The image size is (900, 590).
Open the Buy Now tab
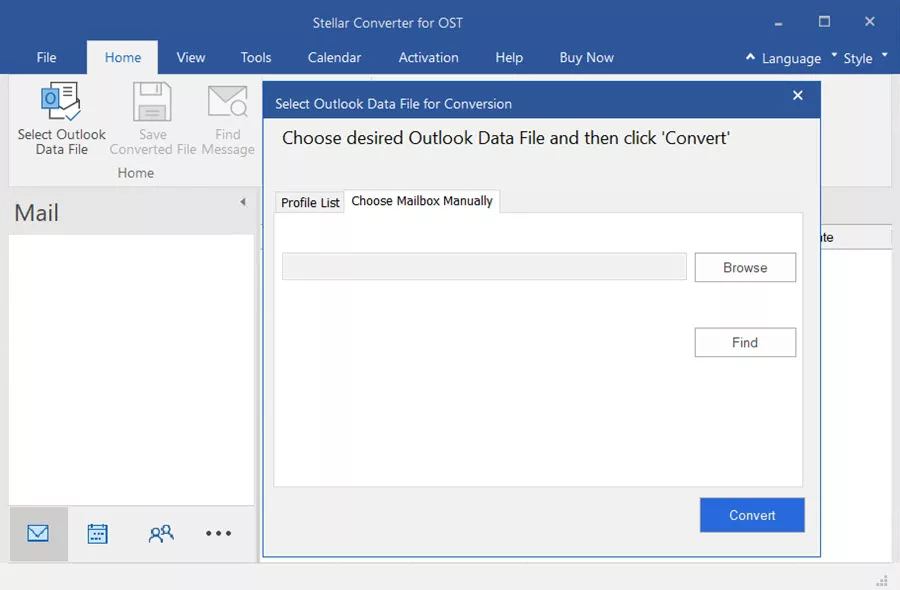pyautogui.click(x=586, y=57)
